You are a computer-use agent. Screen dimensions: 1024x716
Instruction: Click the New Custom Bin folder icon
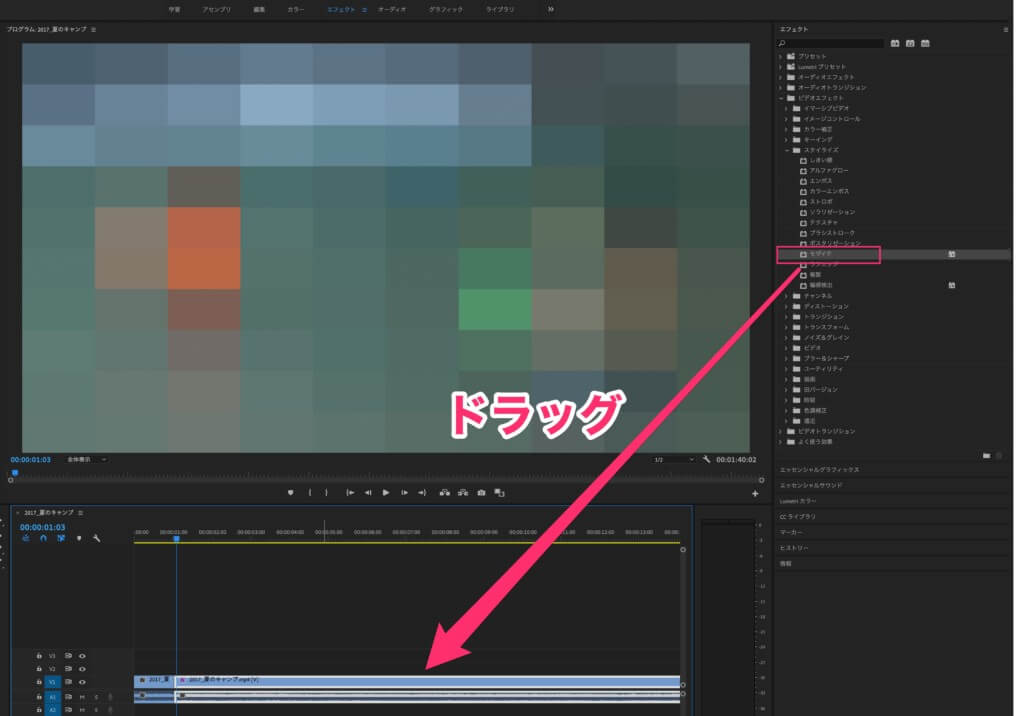(986, 455)
